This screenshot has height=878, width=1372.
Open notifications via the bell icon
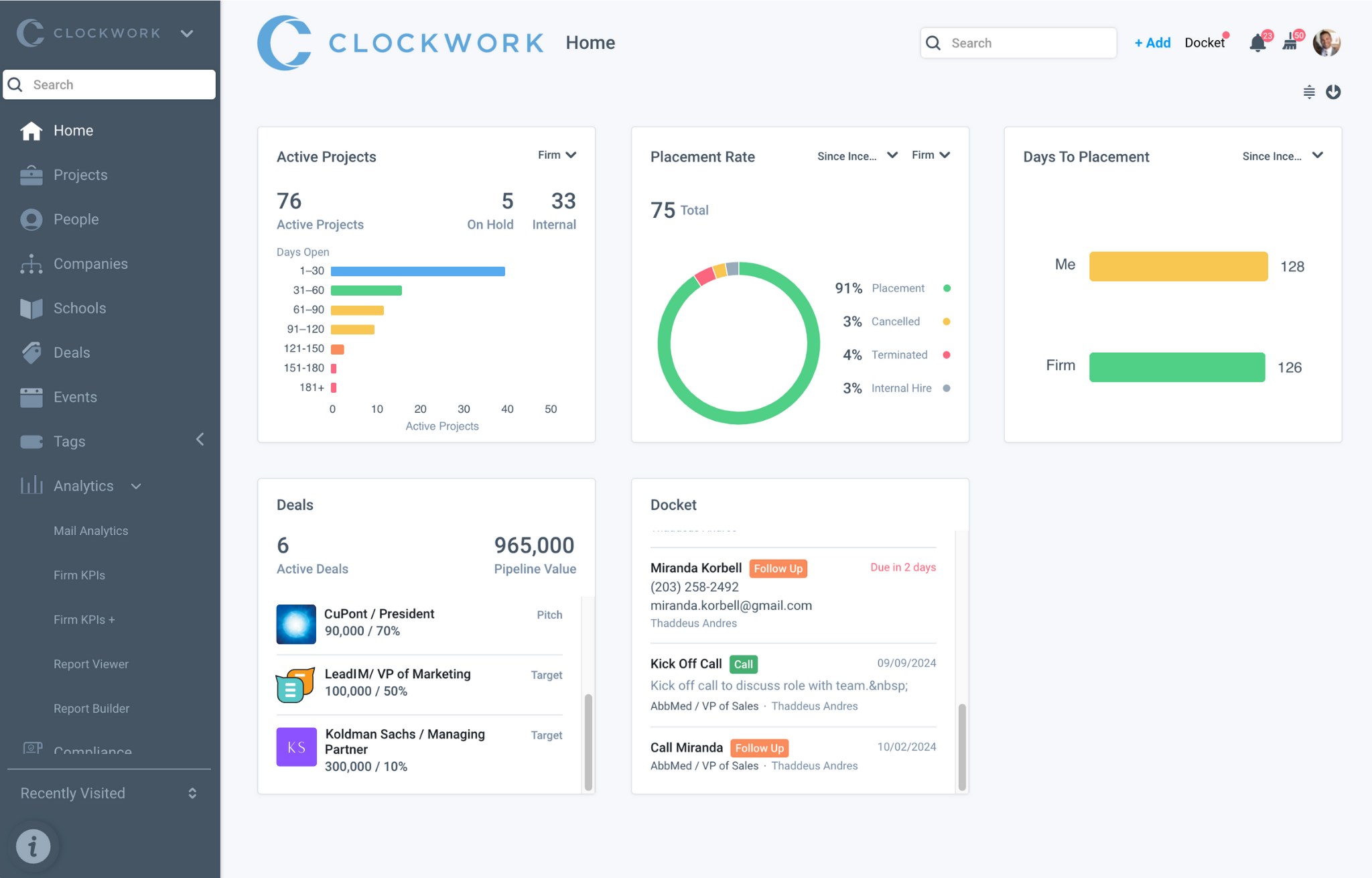[x=1258, y=42]
